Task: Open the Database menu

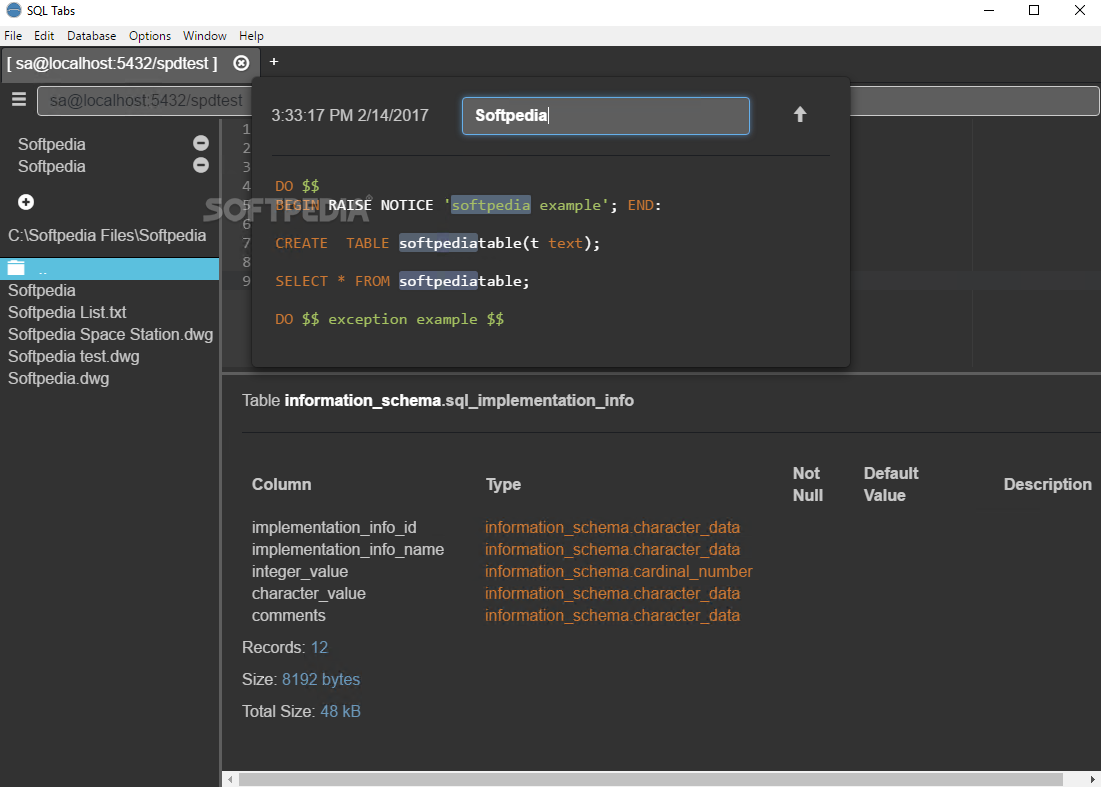Action: (x=91, y=36)
